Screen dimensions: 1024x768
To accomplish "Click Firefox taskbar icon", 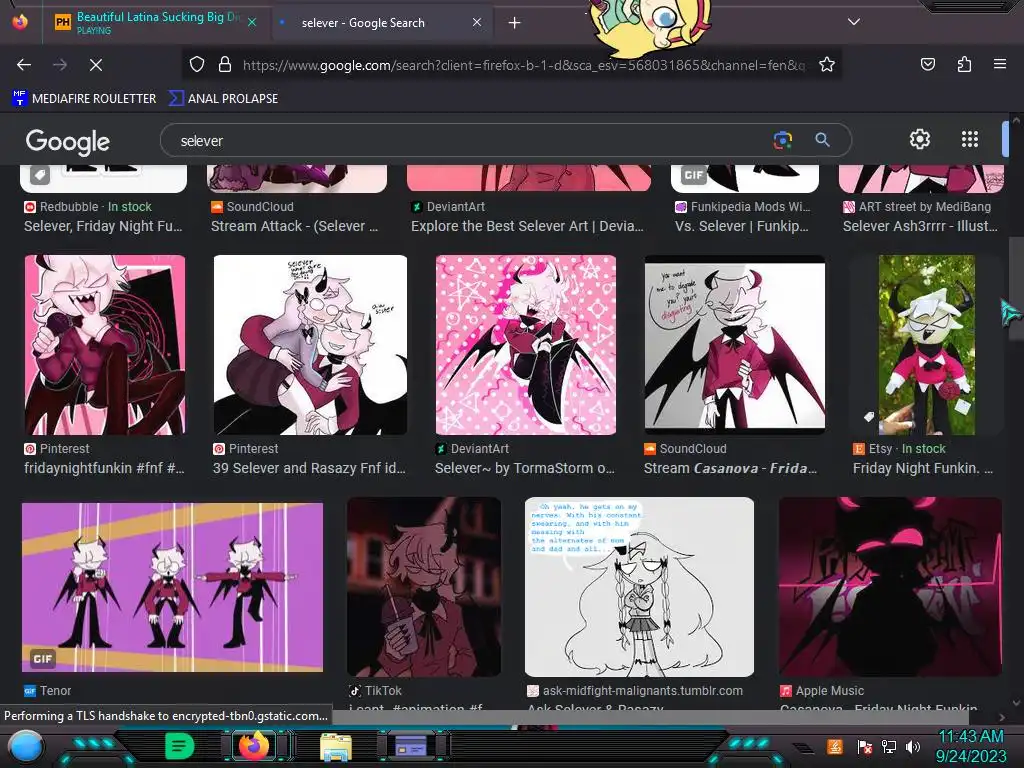I will coord(254,746).
